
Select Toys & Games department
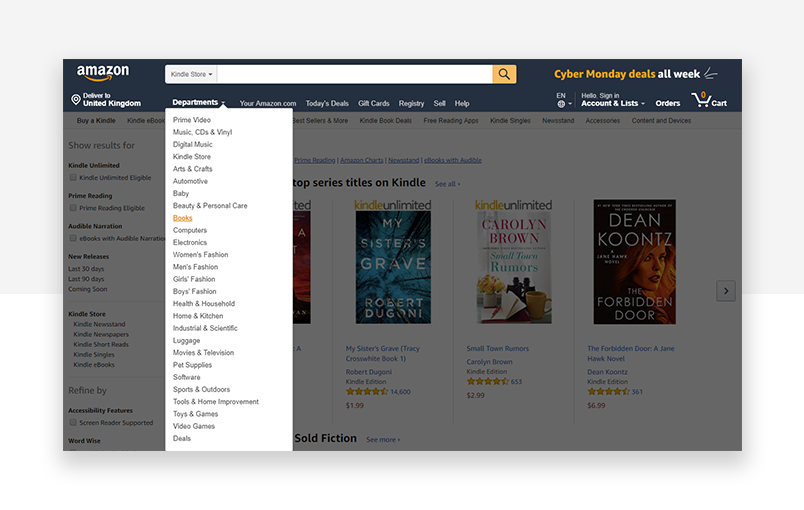(x=195, y=414)
